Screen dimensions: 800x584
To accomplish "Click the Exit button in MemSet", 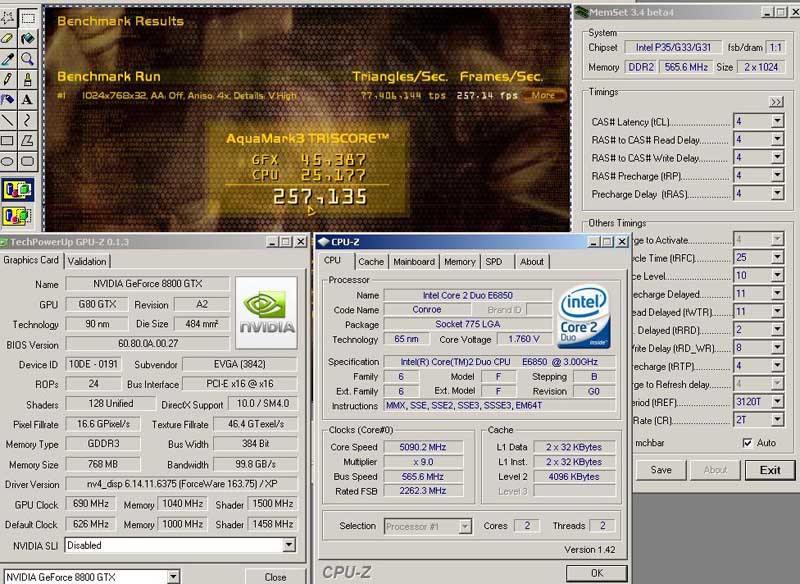I will point(770,470).
